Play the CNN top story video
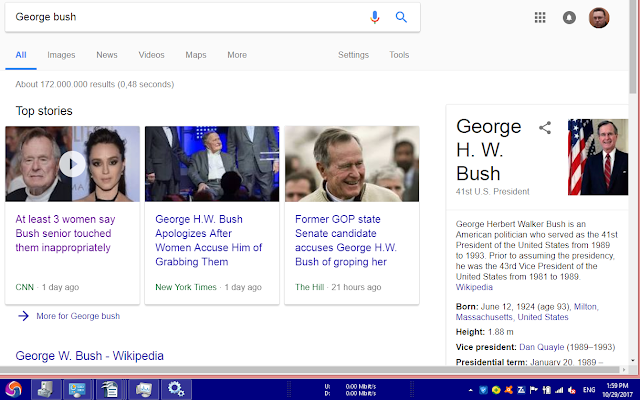The image size is (640, 400). pos(72,164)
